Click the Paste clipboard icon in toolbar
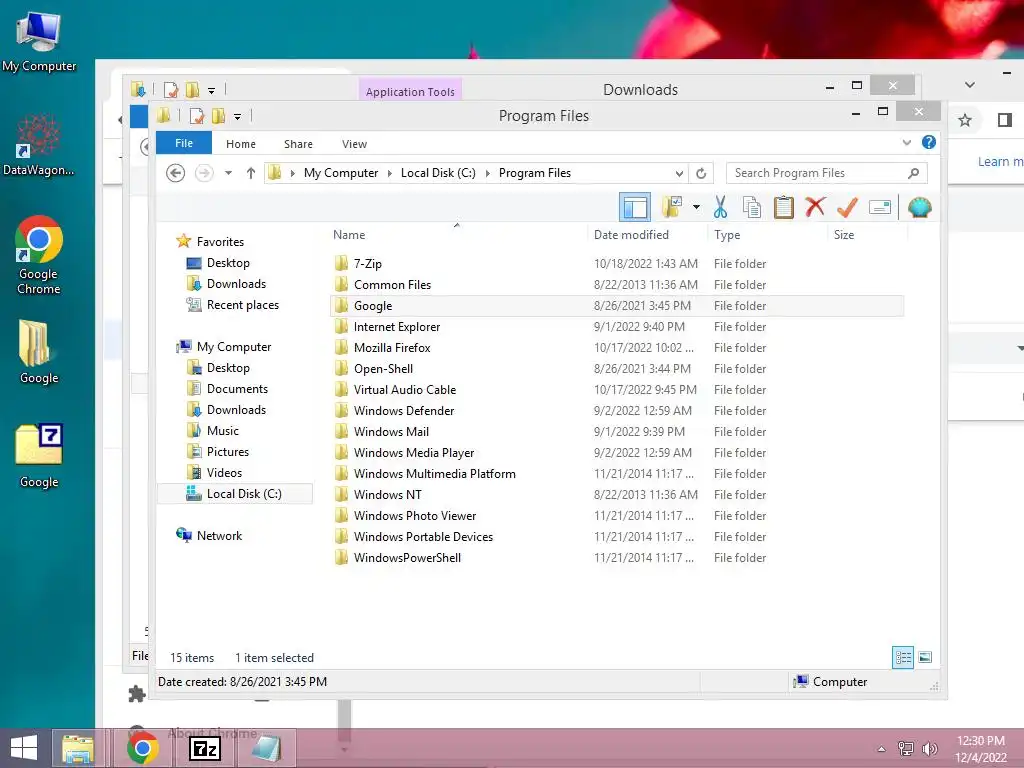Screen dimensions: 1024x768 pos(783,208)
